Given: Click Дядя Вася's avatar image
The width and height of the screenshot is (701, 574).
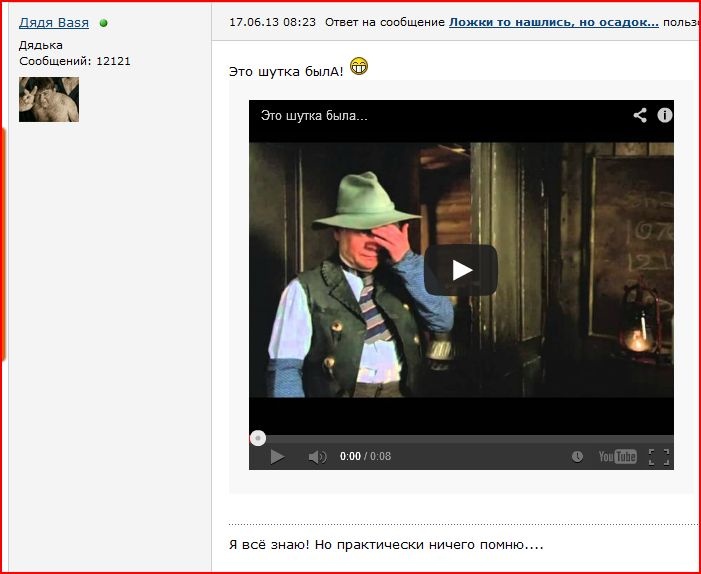Looking at the screenshot, I should pos(49,99).
